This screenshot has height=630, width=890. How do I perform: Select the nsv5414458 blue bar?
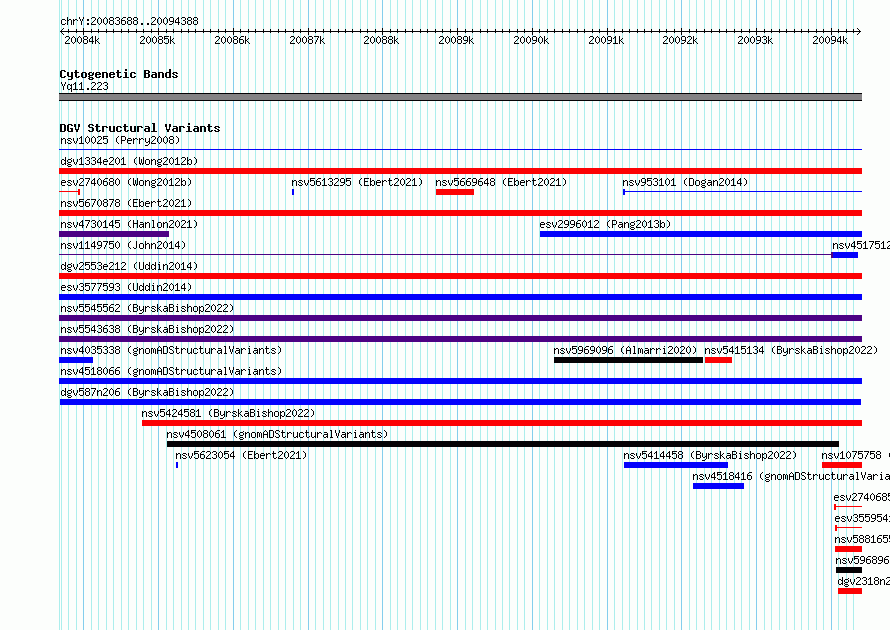[675, 465]
